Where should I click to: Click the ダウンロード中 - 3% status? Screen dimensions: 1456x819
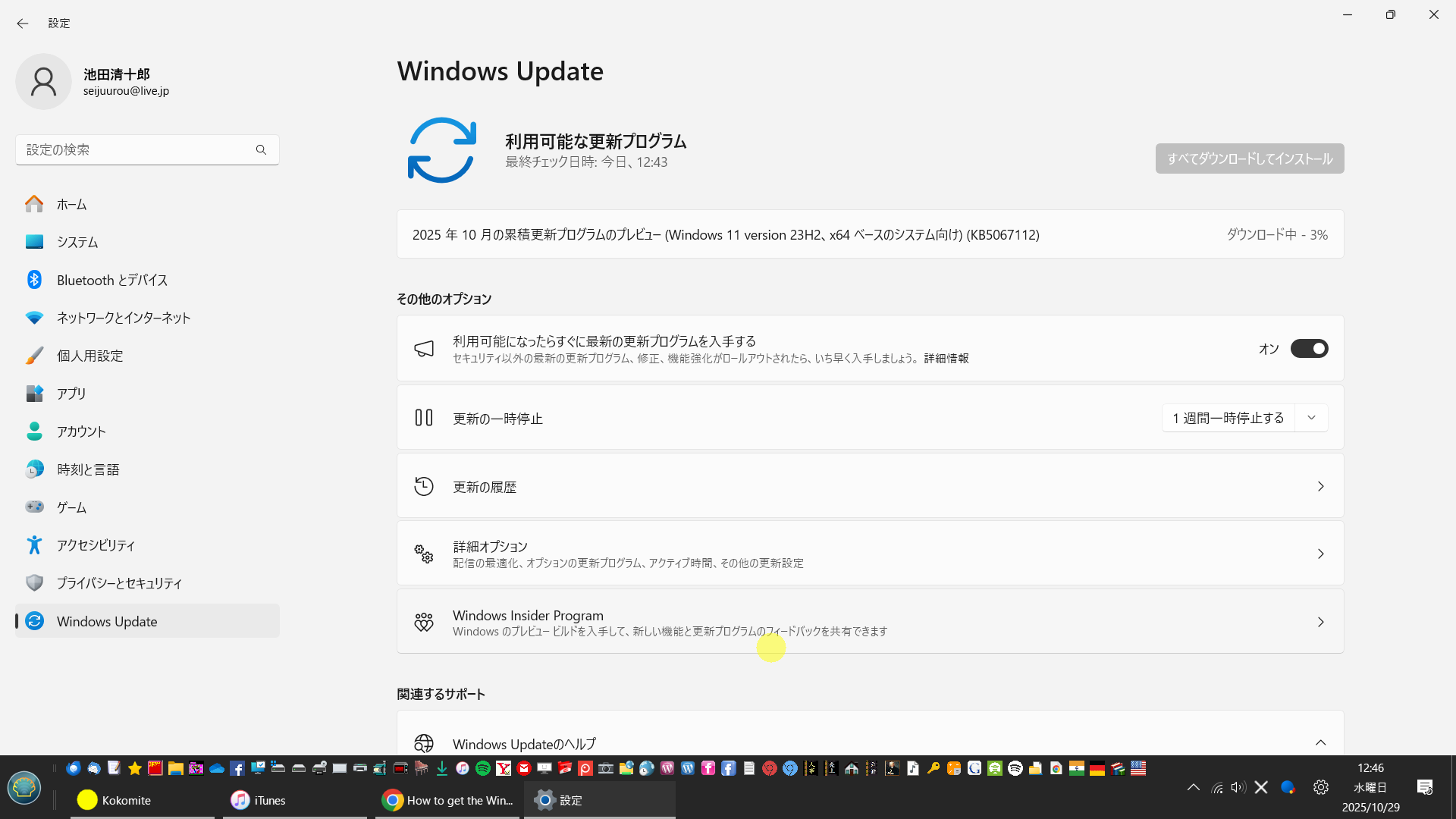(1277, 235)
